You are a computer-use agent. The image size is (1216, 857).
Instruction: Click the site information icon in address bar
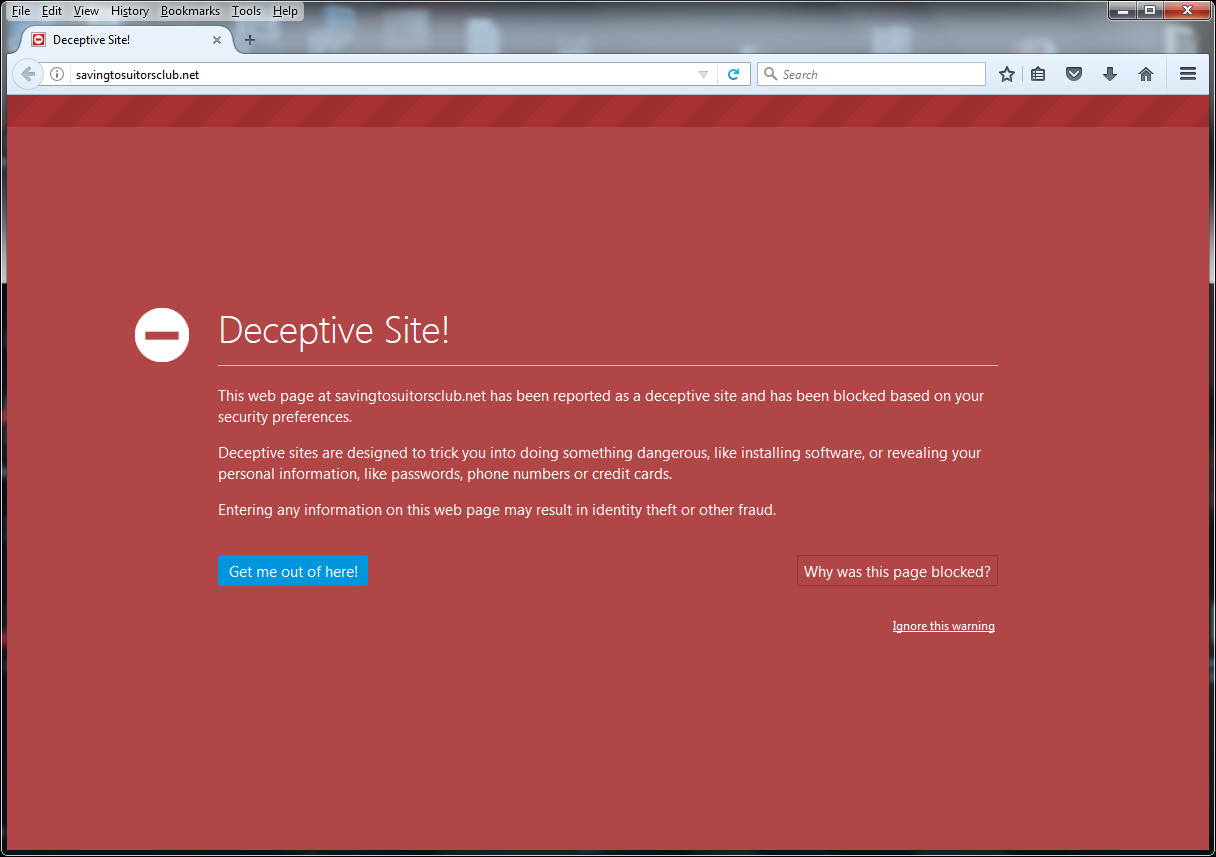pyautogui.click(x=57, y=74)
